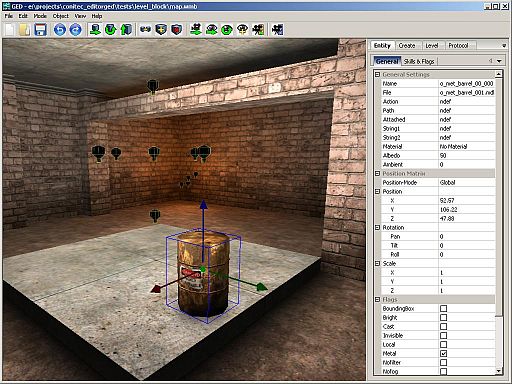Click the red shield toolbar icon
The width and height of the screenshot is (512, 384).
pos(177,30)
